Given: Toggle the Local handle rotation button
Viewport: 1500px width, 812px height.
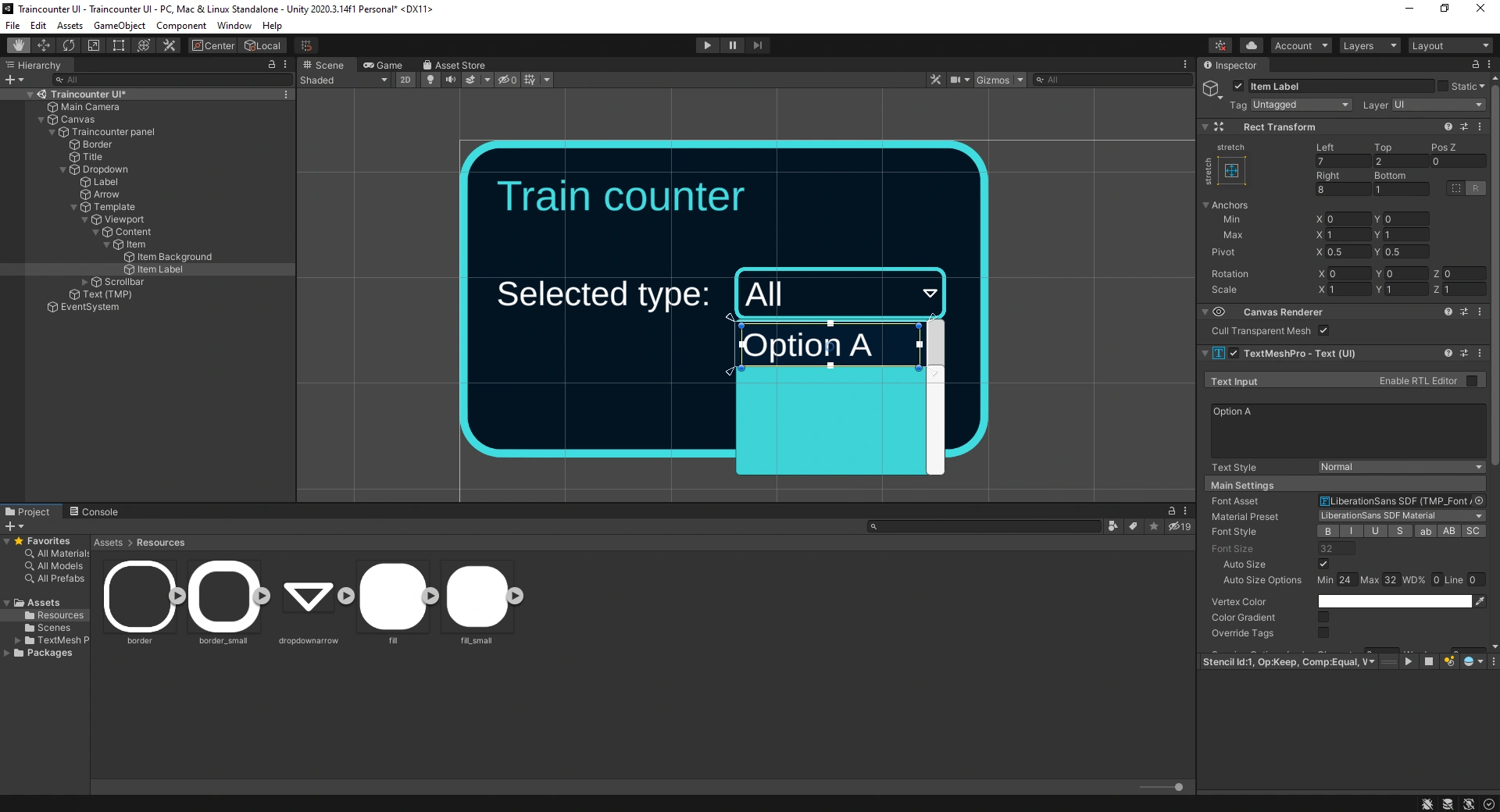Looking at the screenshot, I should point(262,45).
